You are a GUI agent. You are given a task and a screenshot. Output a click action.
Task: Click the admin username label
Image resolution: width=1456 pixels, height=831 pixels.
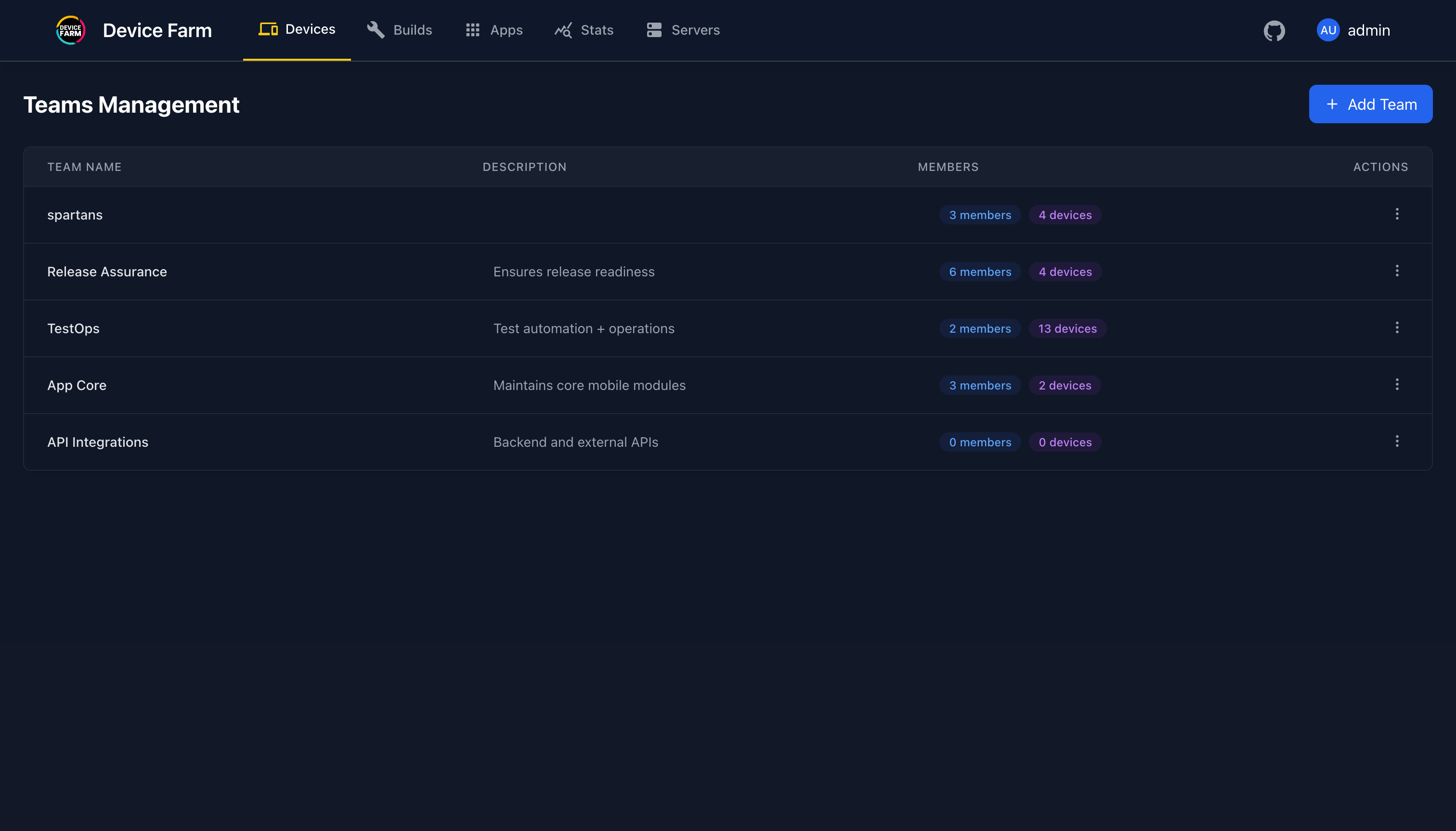1368,30
